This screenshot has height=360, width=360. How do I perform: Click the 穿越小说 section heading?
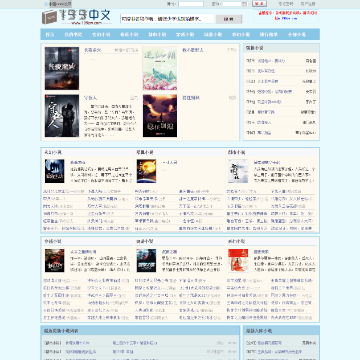53,241
